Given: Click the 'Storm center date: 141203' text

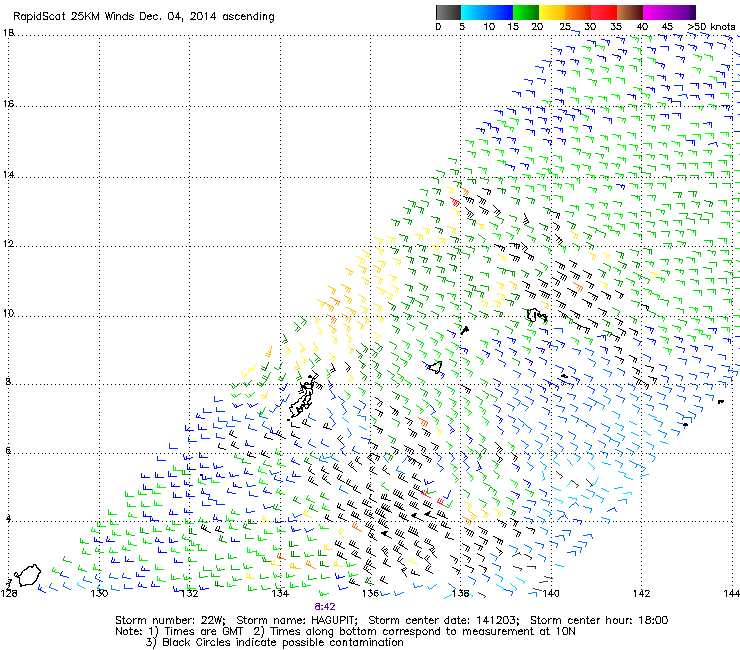Looking at the screenshot, I should click(444, 620).
